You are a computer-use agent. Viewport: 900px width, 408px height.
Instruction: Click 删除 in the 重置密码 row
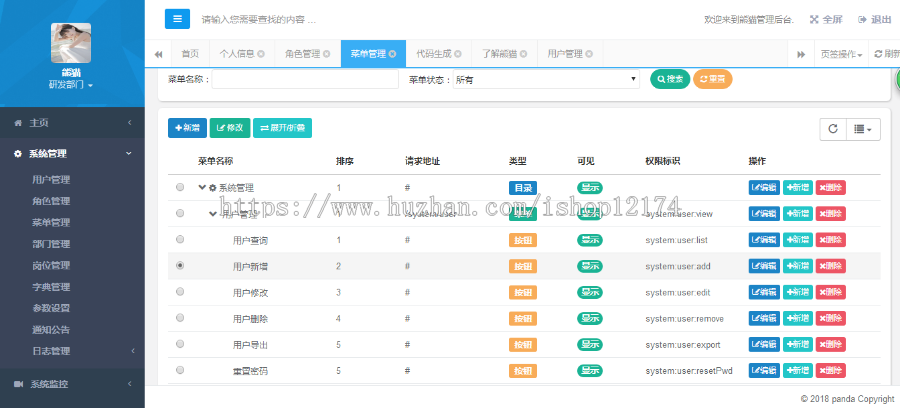coord(831,370)
